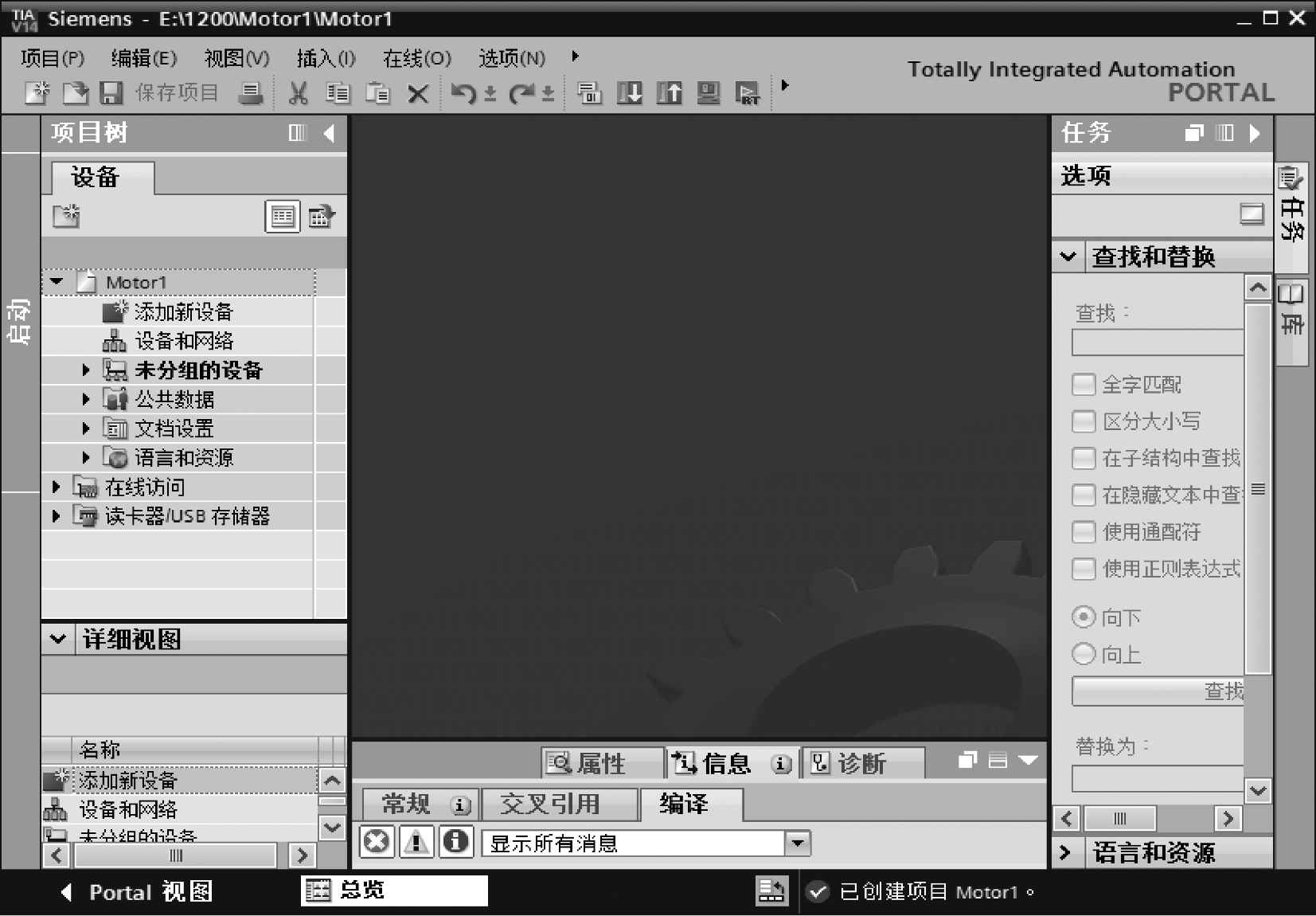Click the 查找 text input field

(x=1158, y=343)
